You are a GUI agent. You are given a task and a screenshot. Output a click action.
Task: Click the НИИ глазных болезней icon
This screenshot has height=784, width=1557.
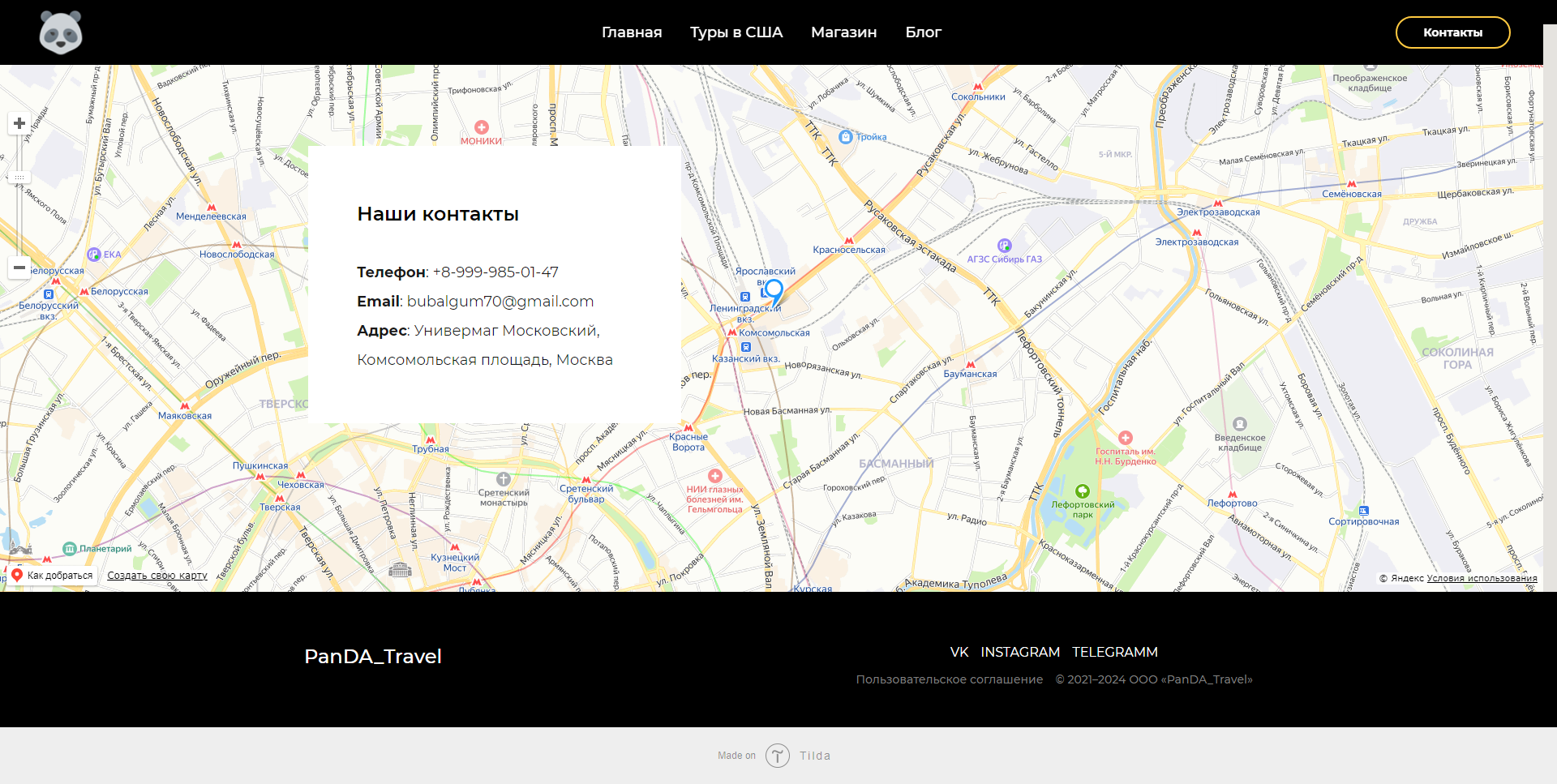click(x=715, y=476)
